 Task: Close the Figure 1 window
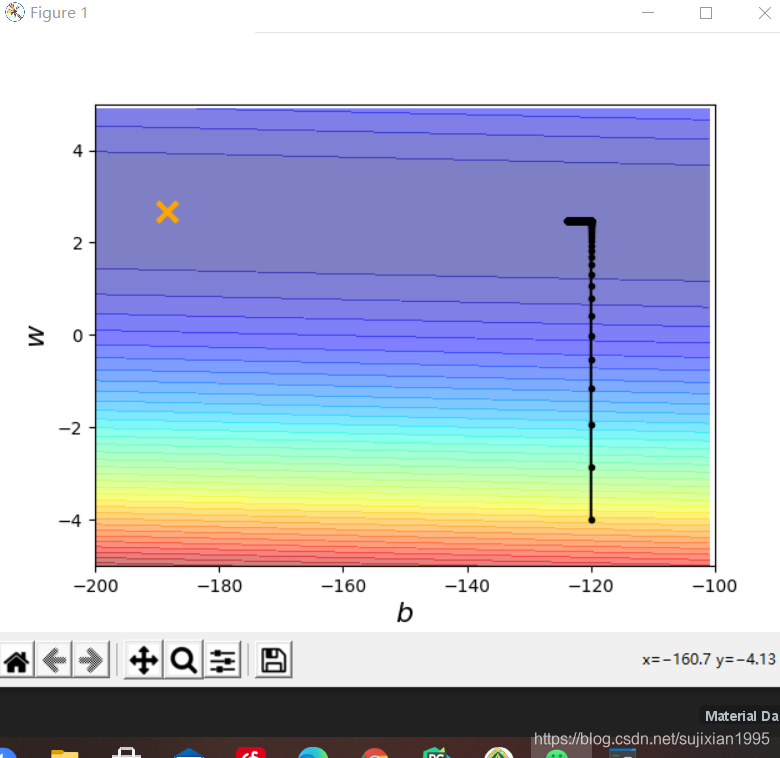pyautogui.click(x=765, y=13)
